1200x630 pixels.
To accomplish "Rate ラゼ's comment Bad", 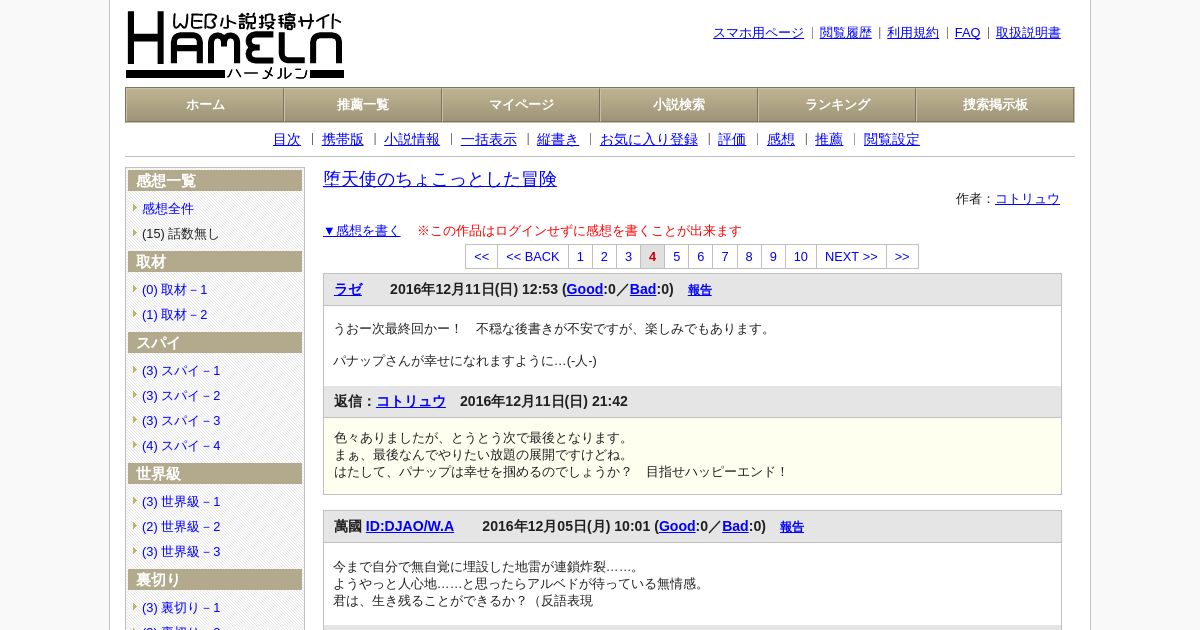I will 643,289.
